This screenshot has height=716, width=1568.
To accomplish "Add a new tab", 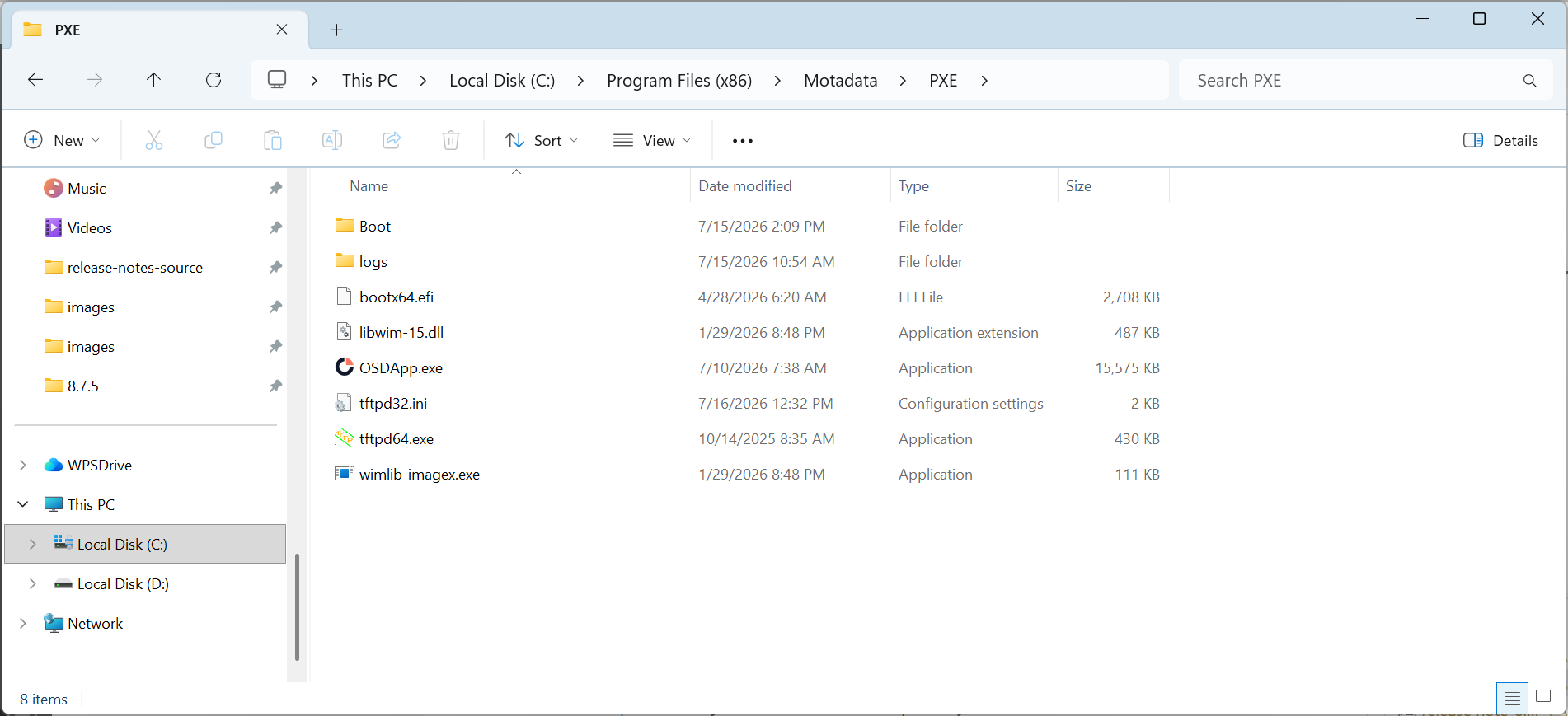I will pos(336,30).
